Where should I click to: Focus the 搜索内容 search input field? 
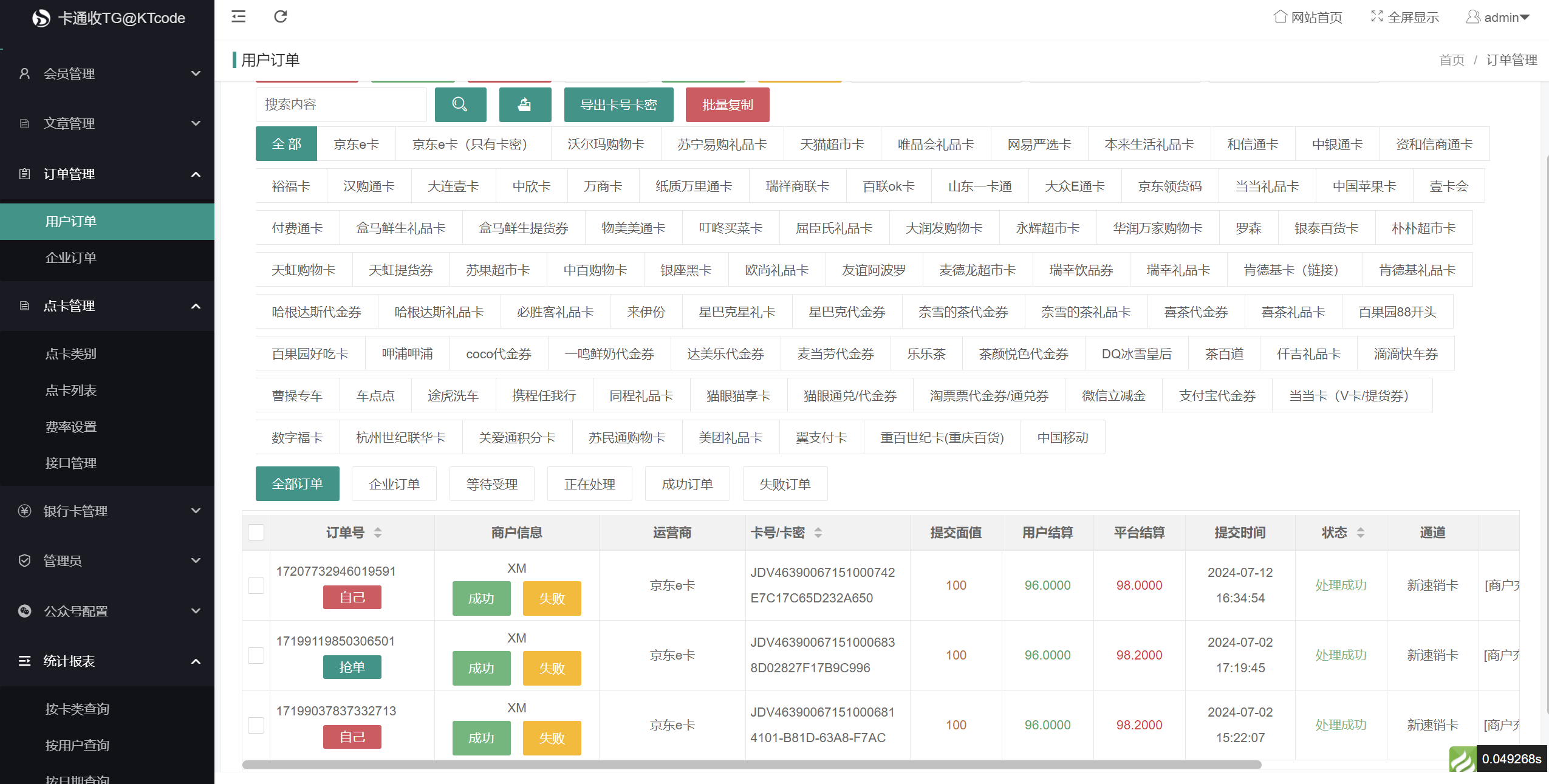(341, 104)
